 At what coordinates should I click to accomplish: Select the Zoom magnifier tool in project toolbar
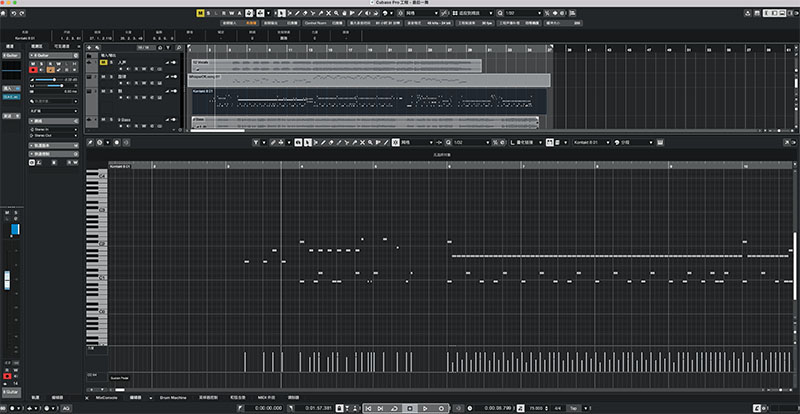tap(336, 13)
